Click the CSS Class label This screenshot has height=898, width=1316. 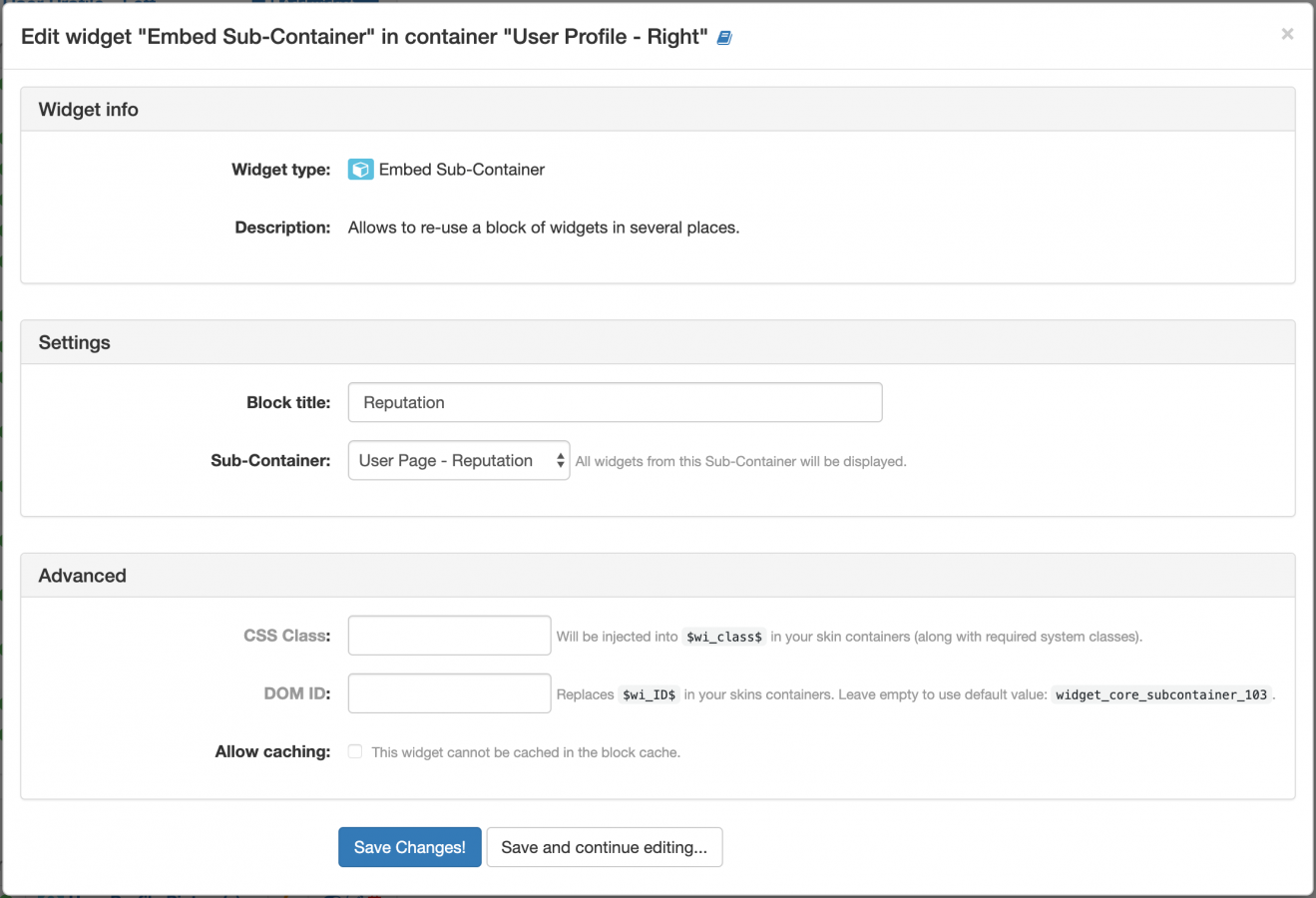(x=287, y=636)
